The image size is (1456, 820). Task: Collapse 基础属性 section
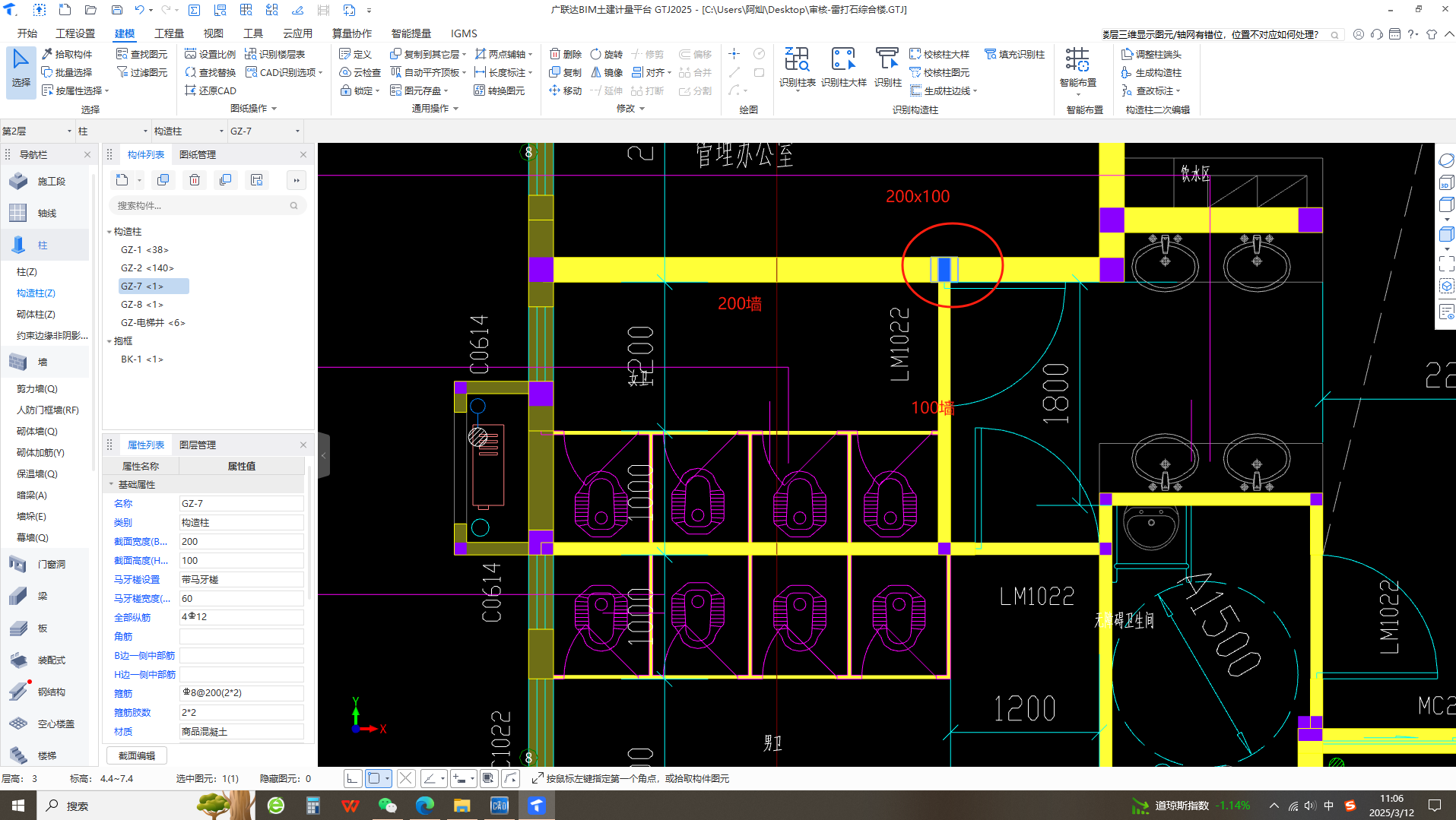tap(111, 484)
